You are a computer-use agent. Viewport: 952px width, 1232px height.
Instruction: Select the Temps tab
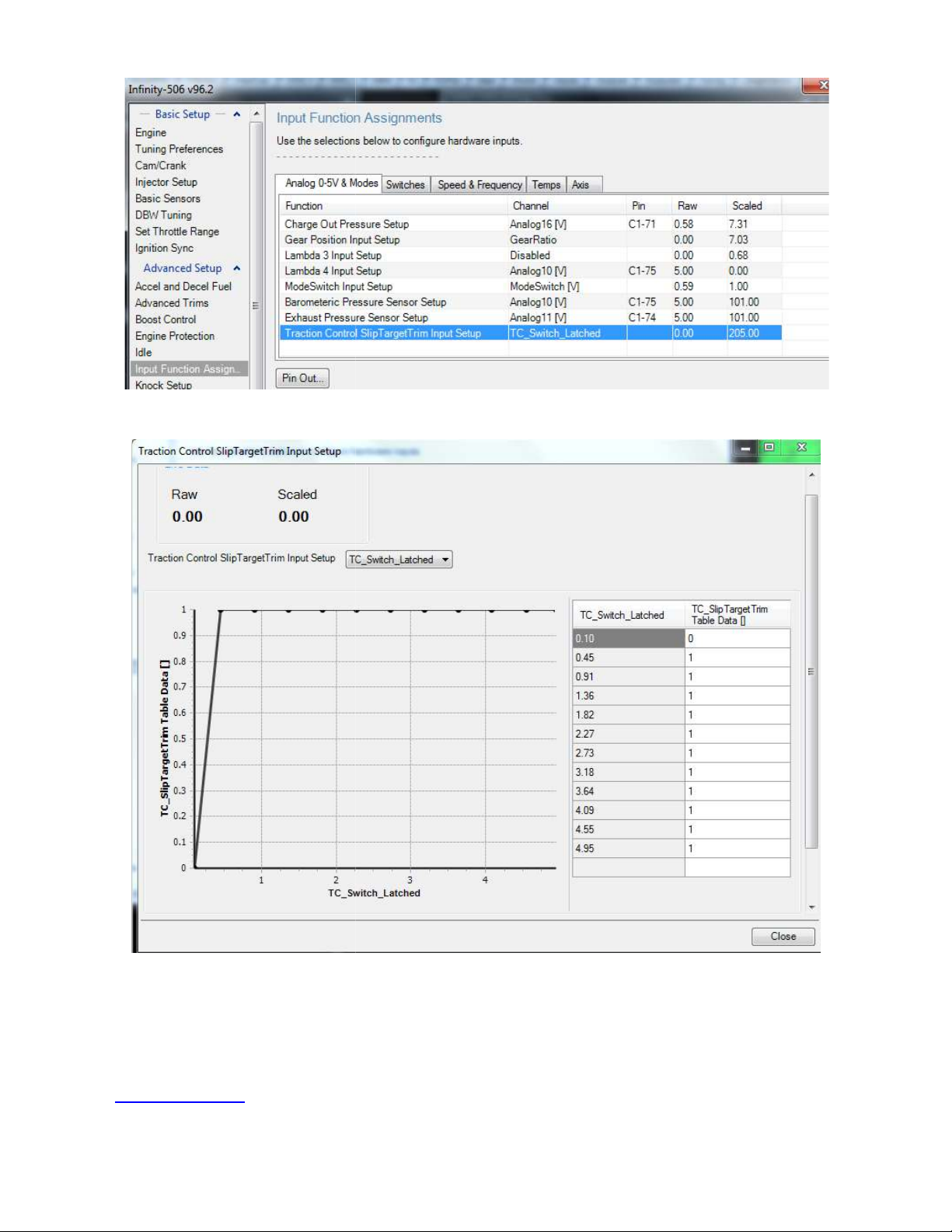coord(546,185)
